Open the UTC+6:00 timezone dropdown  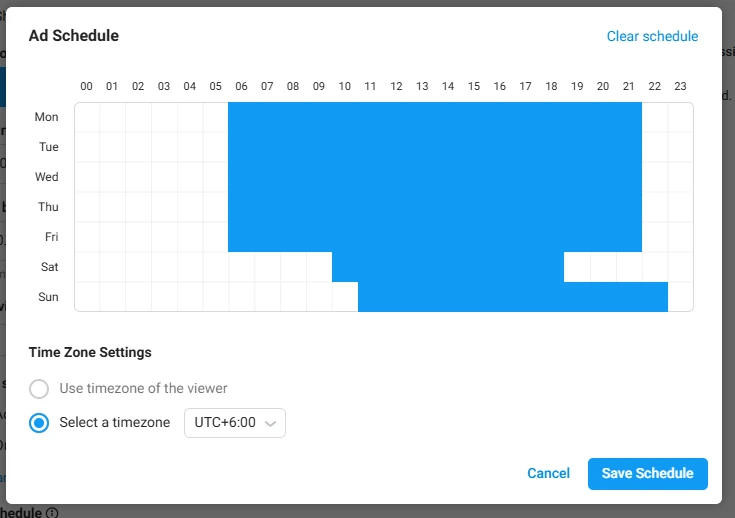[x=235, y=423]
